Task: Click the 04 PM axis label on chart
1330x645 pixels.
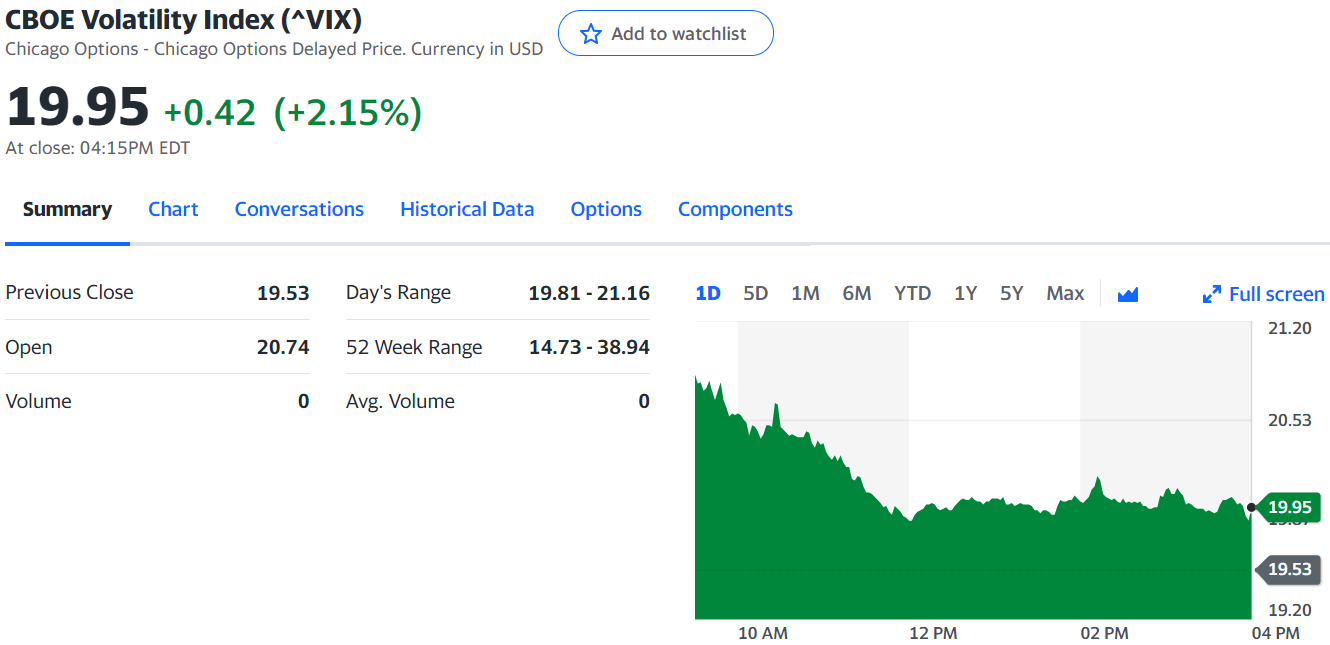Action: point(1276,633)
